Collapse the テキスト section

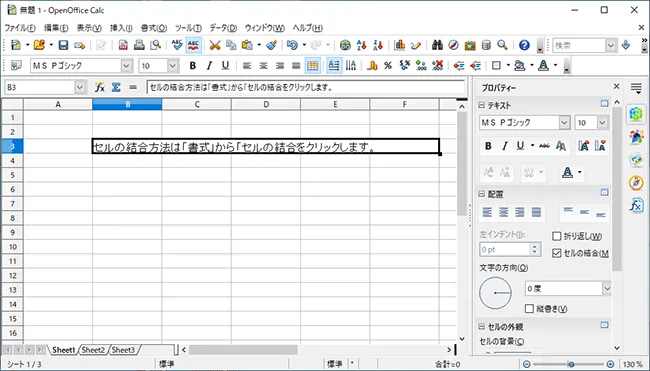tap(482, 105)
